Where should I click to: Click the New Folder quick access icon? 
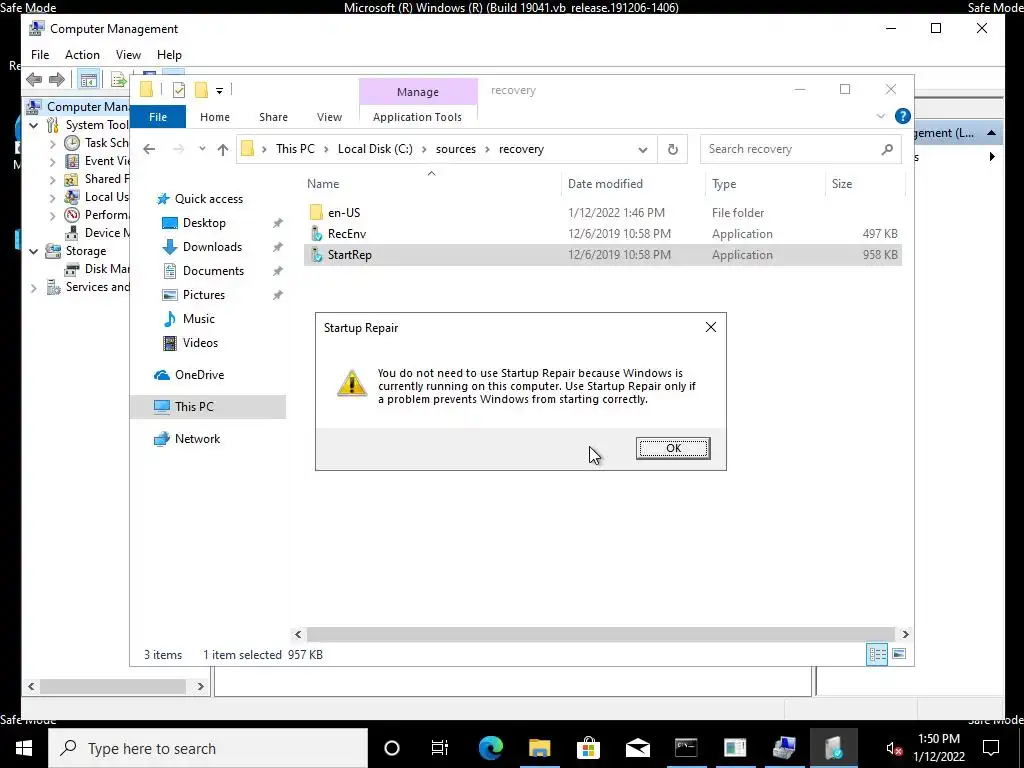[201, 90]
